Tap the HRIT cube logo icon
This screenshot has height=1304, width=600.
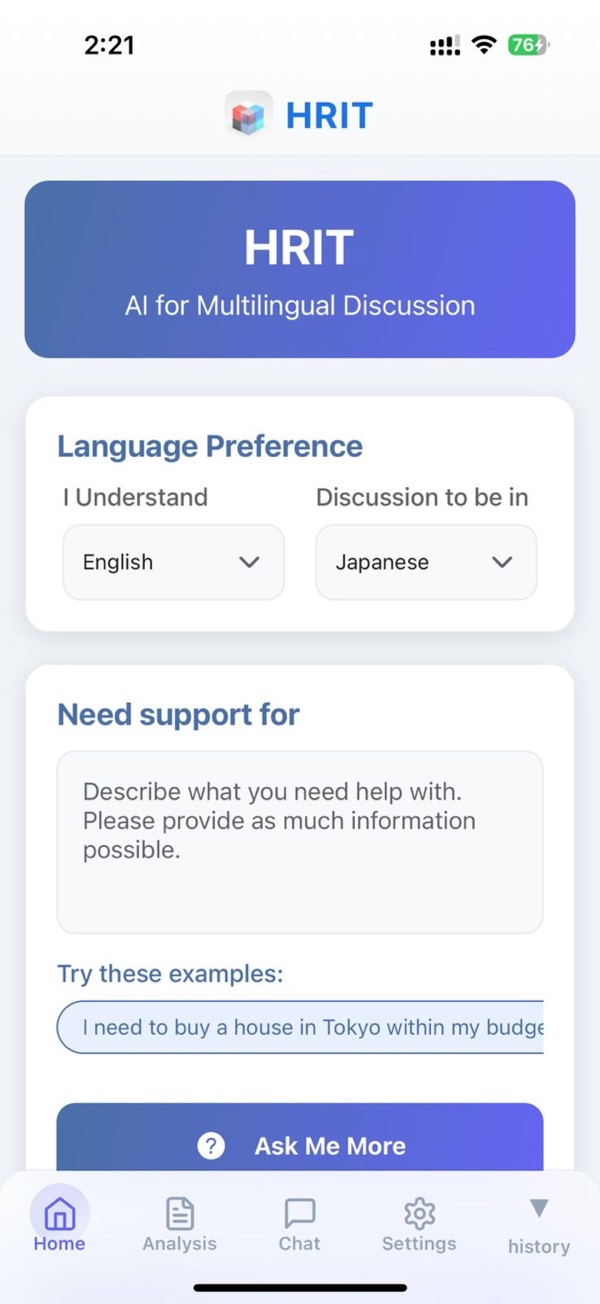248,115
